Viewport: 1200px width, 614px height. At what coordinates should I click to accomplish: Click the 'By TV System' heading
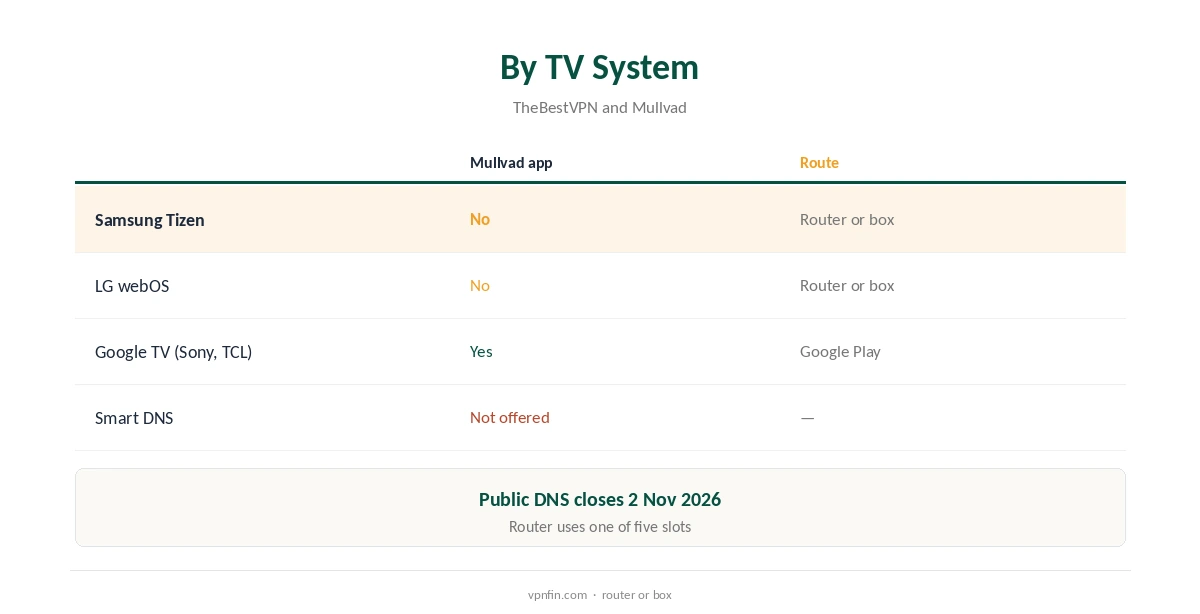coord(599,67)
